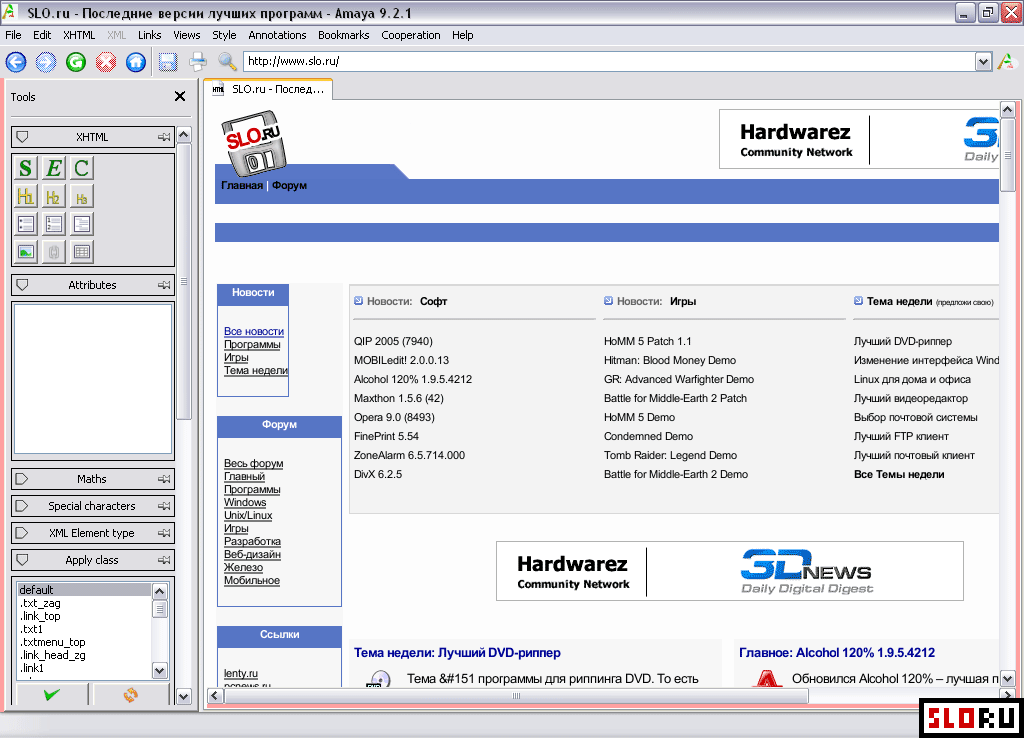Expand the Special characters panel
The height and width of the screenshot is (738, 1024).
tap(22, 505)
